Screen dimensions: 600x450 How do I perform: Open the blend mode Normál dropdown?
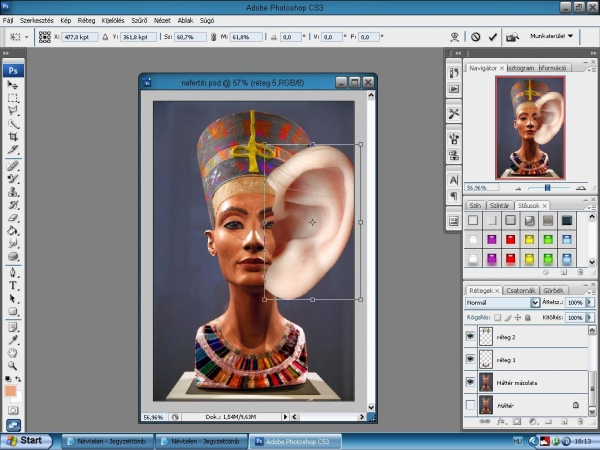[535, 303]
